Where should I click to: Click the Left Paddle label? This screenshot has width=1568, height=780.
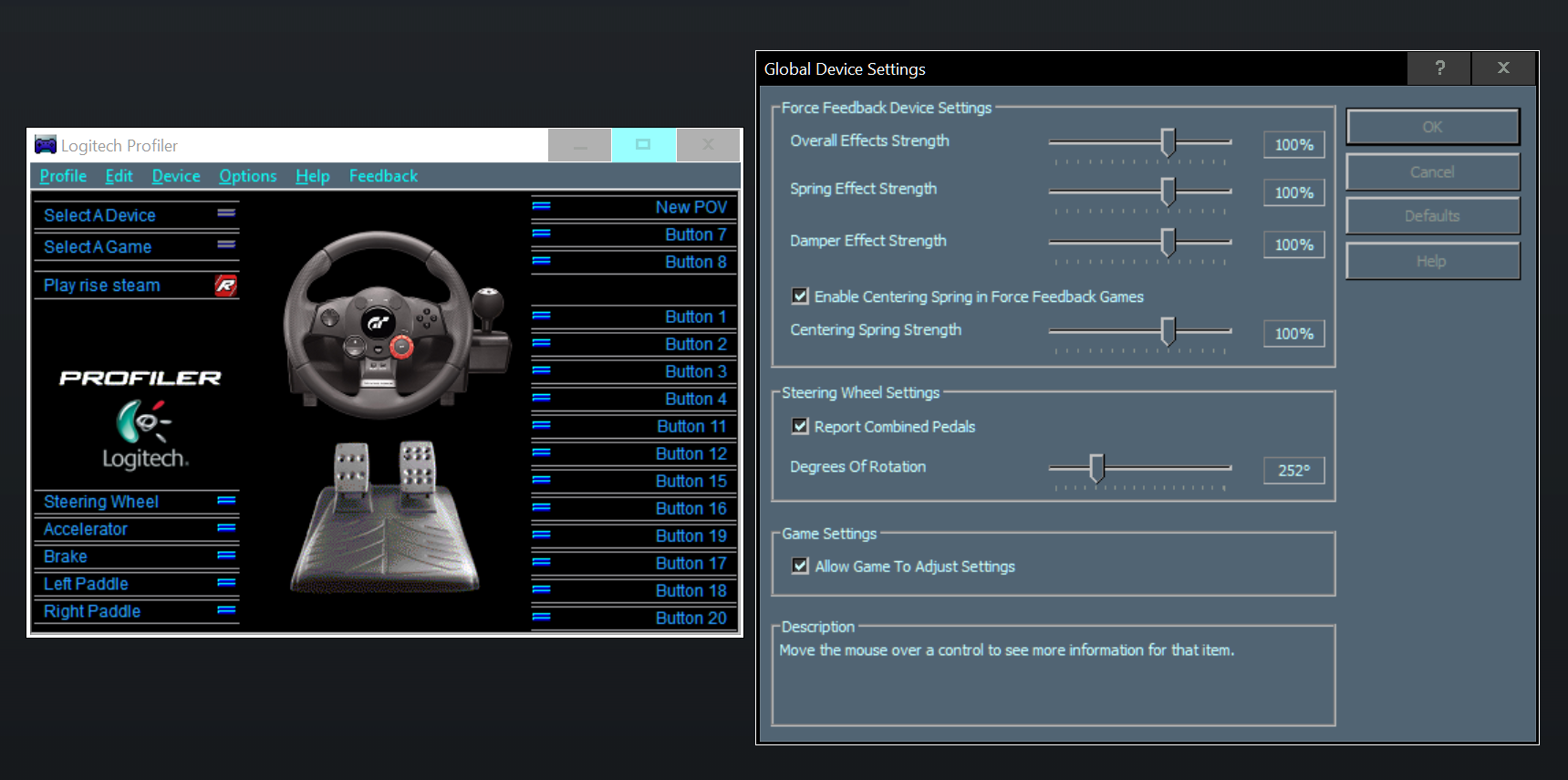86,584
